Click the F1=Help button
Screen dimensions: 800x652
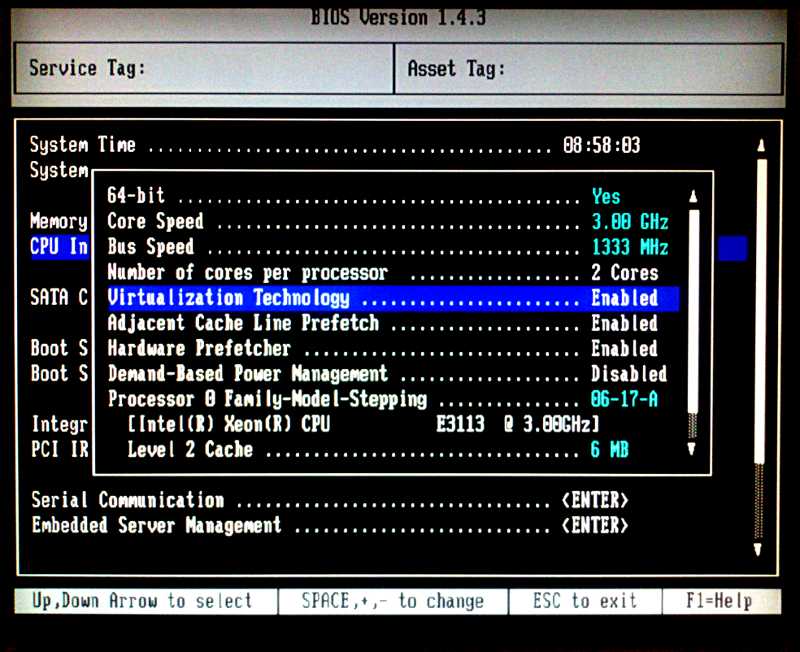pyautogui.click(x=718, y=601)
